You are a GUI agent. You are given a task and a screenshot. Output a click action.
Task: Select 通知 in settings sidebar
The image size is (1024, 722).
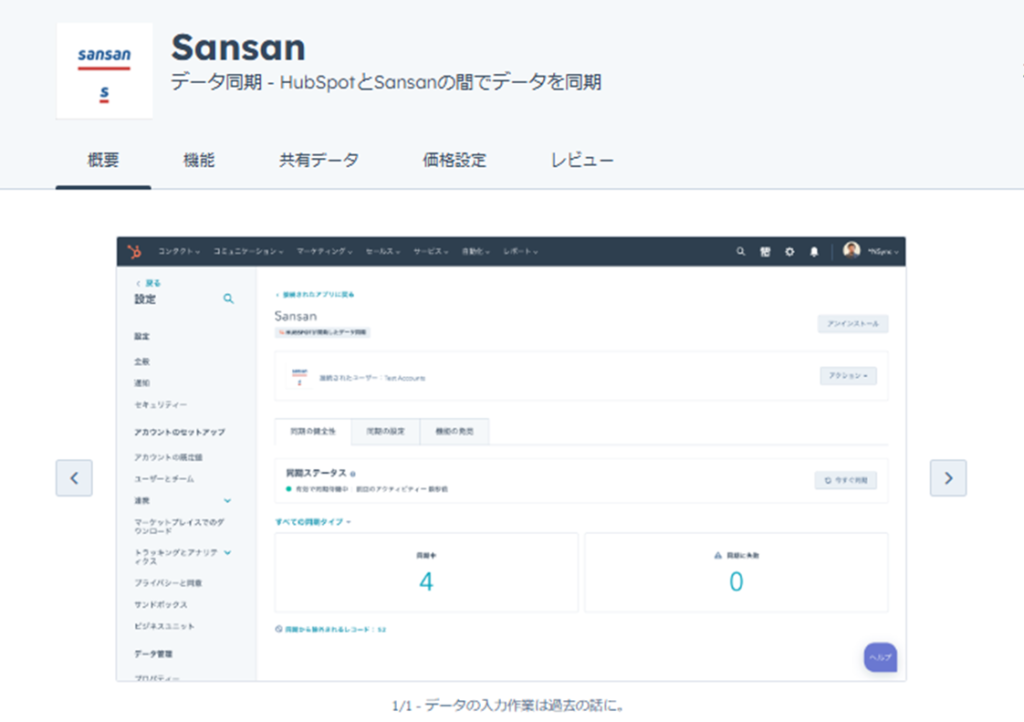pyautogui.click(x=142, y=383)
